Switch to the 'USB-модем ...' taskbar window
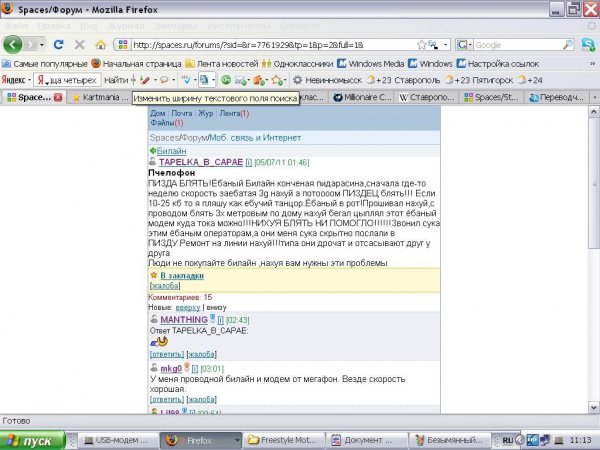 point(118,440)
